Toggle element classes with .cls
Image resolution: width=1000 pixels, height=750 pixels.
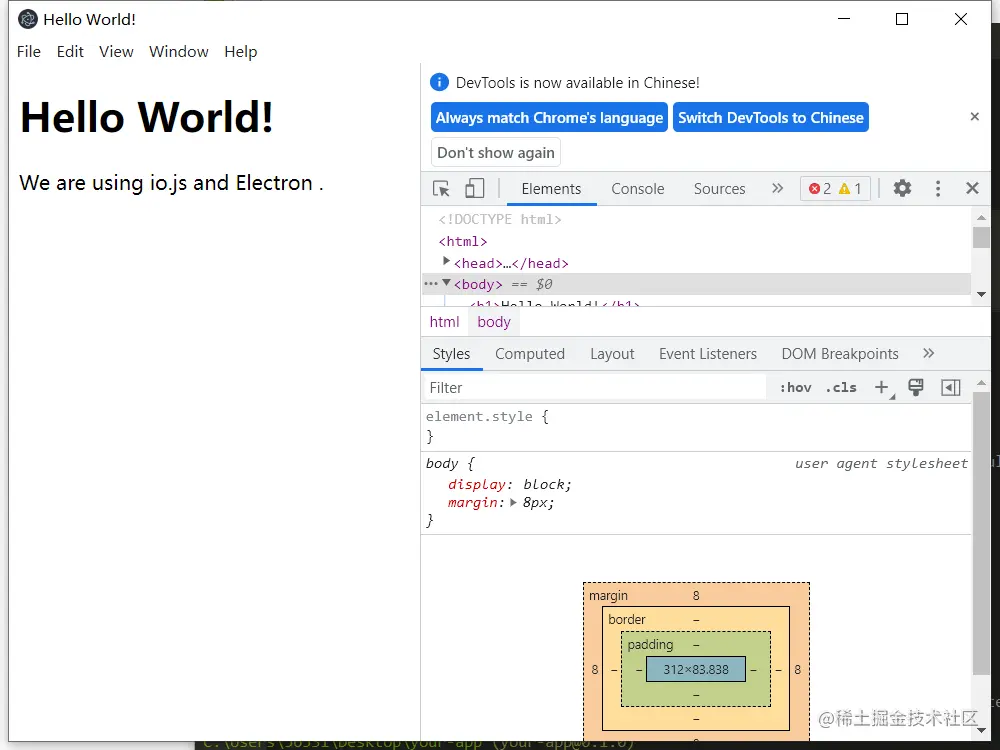(x=841, y=388)
